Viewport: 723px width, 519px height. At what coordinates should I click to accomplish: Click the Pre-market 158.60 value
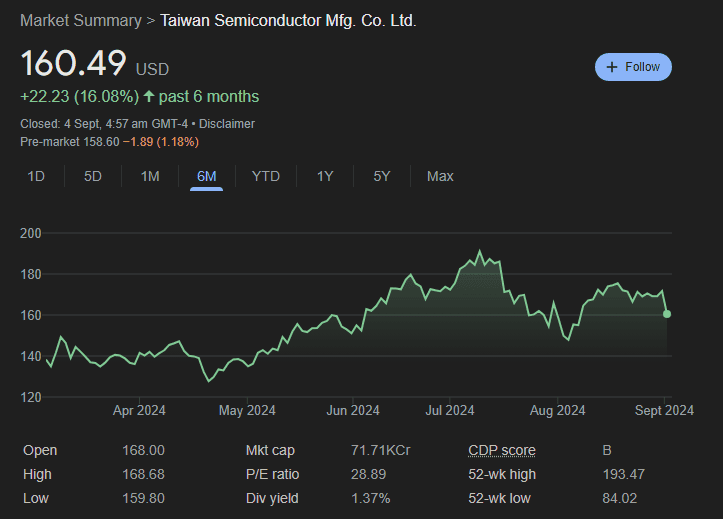[x=101, y=142]
